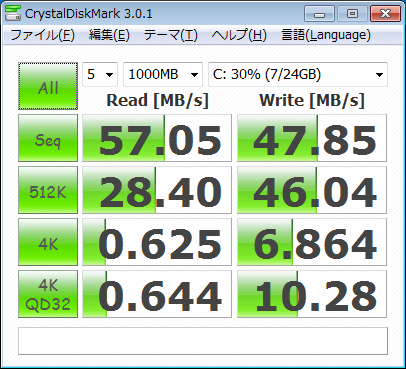Click the Read [MB/s] column header
The width and height of the screenshot is (406, 369).
coord(157,100)
